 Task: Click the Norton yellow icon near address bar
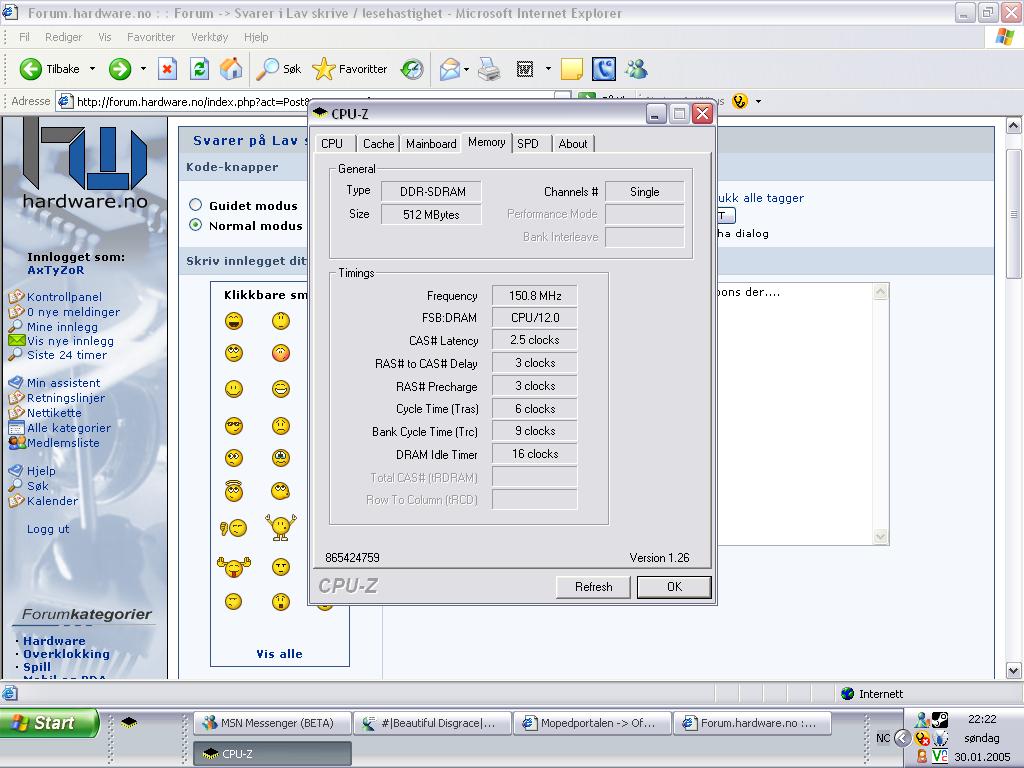[x=739, y=101]
